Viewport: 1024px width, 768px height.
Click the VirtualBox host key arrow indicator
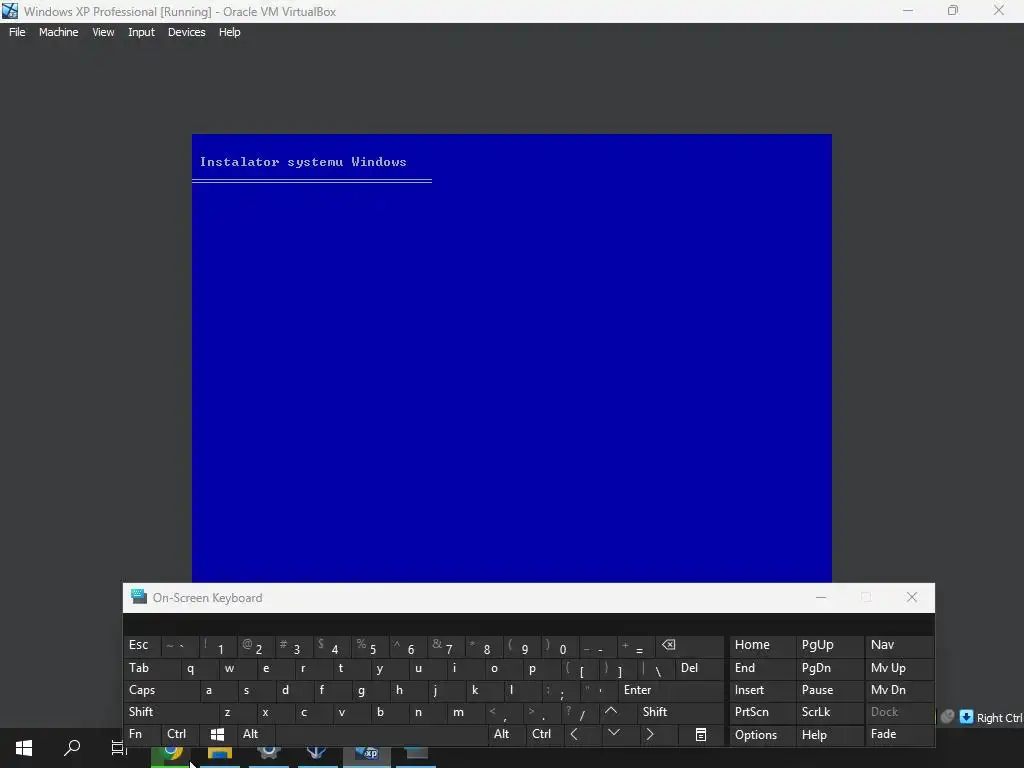(967, 717)
